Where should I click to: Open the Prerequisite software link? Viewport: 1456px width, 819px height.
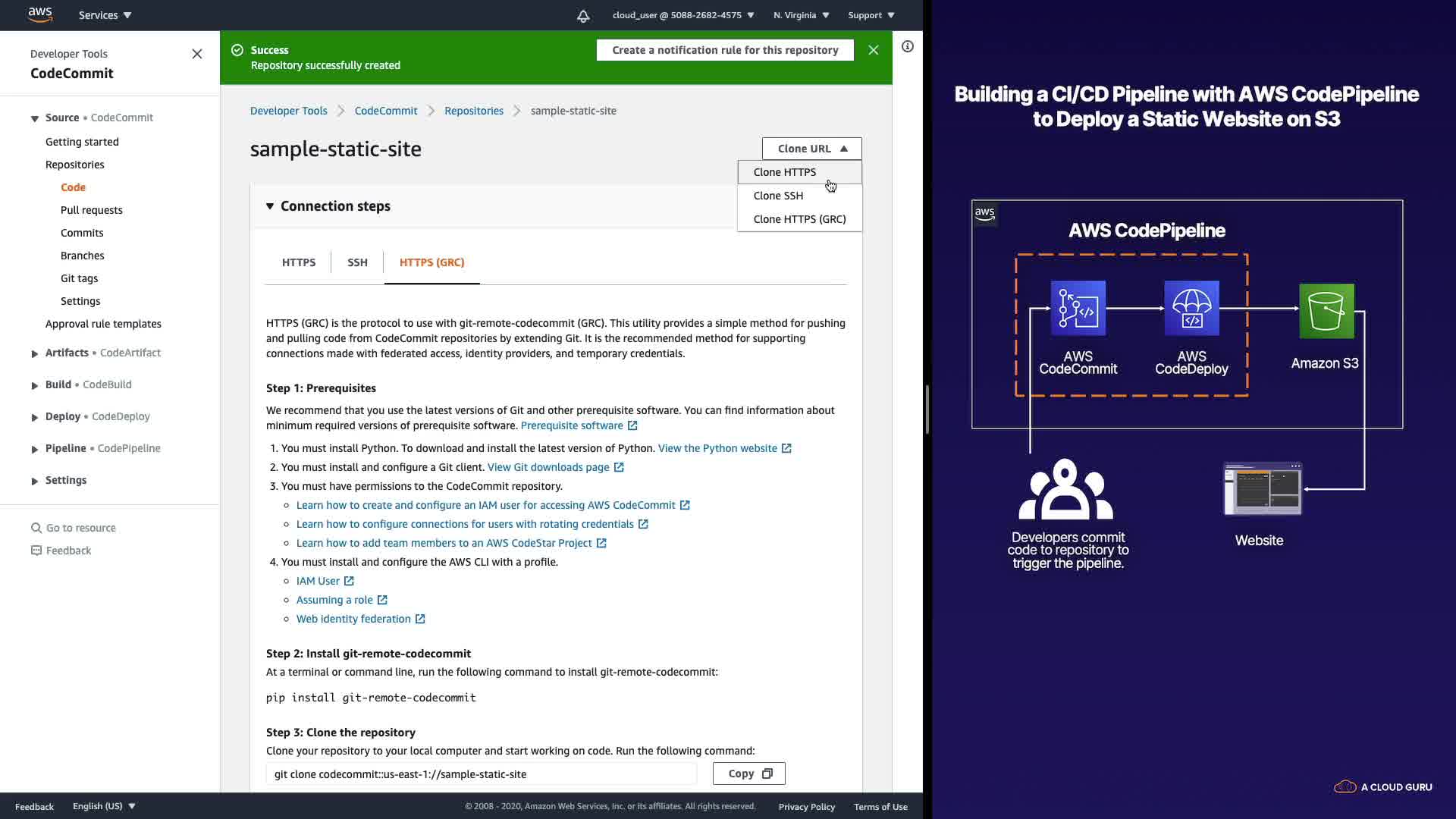[572, 425]
